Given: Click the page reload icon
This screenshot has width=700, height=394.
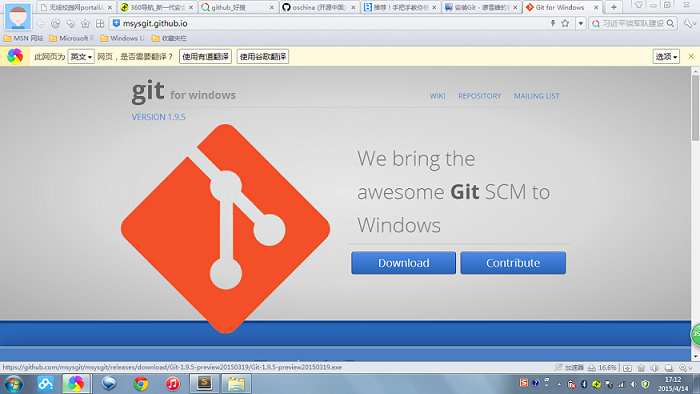Looking at the screenshot, I should (x=55, y=23).
